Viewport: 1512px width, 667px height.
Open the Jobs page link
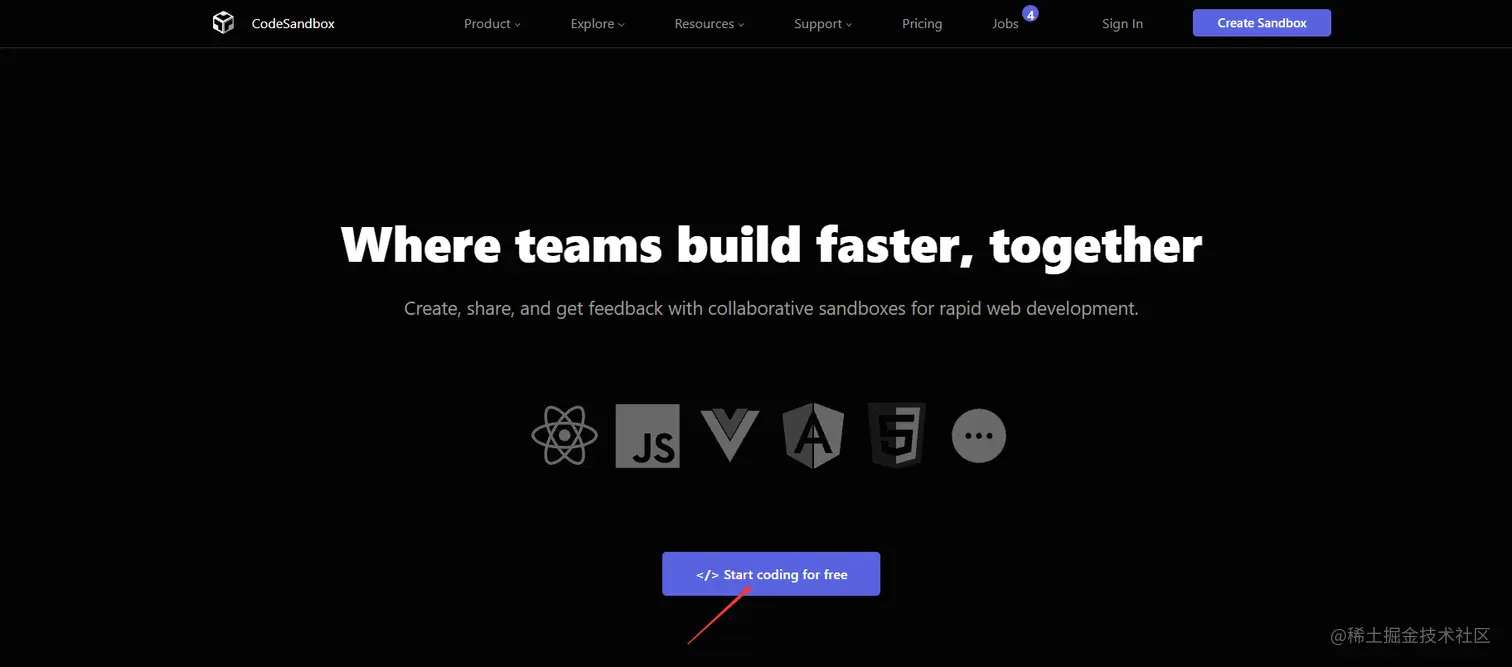[1005, 24]
